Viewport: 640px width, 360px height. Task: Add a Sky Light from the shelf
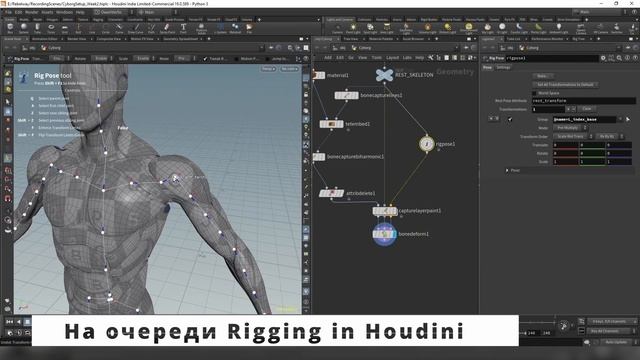[487, 28]
